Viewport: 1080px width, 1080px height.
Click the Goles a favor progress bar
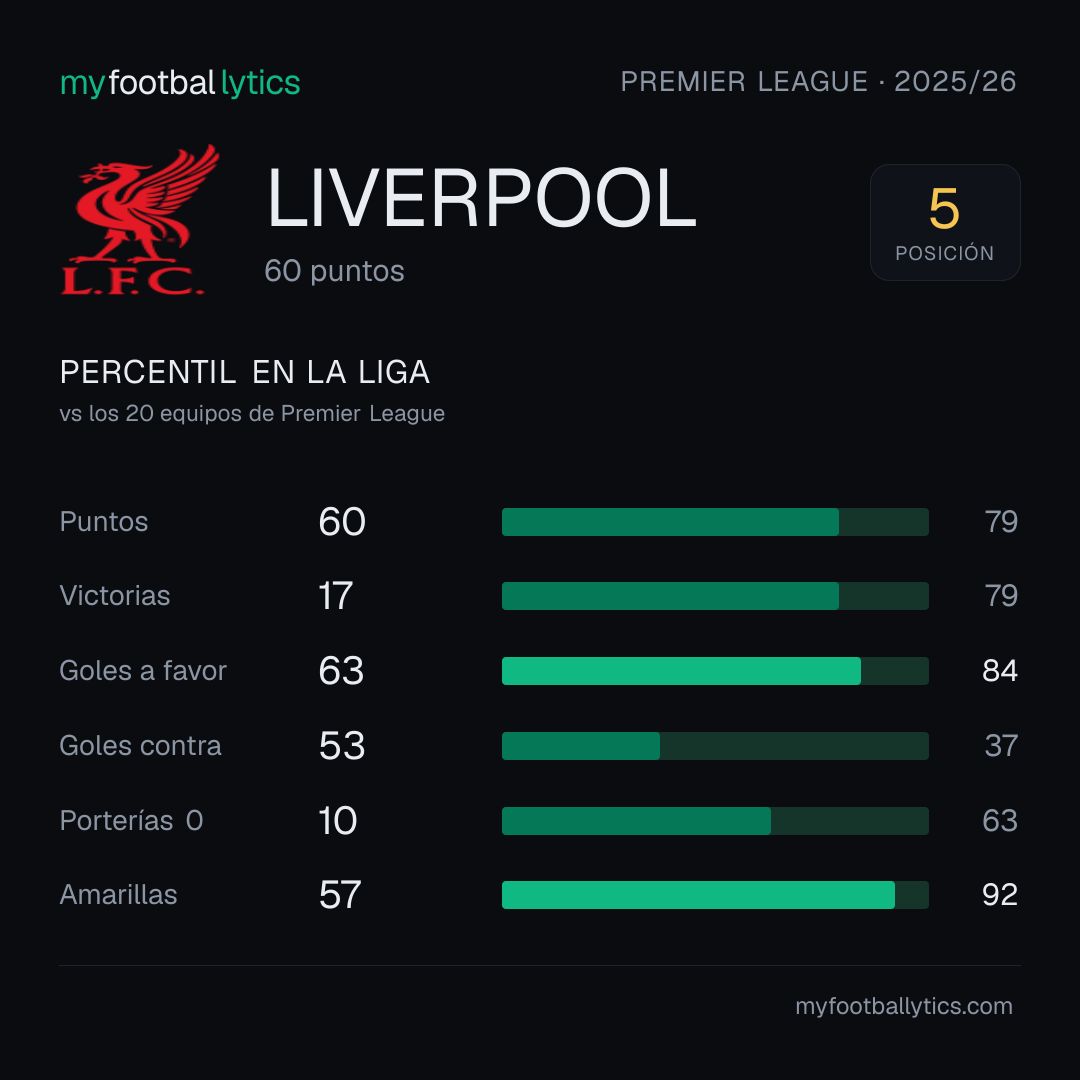pos(715,671)
